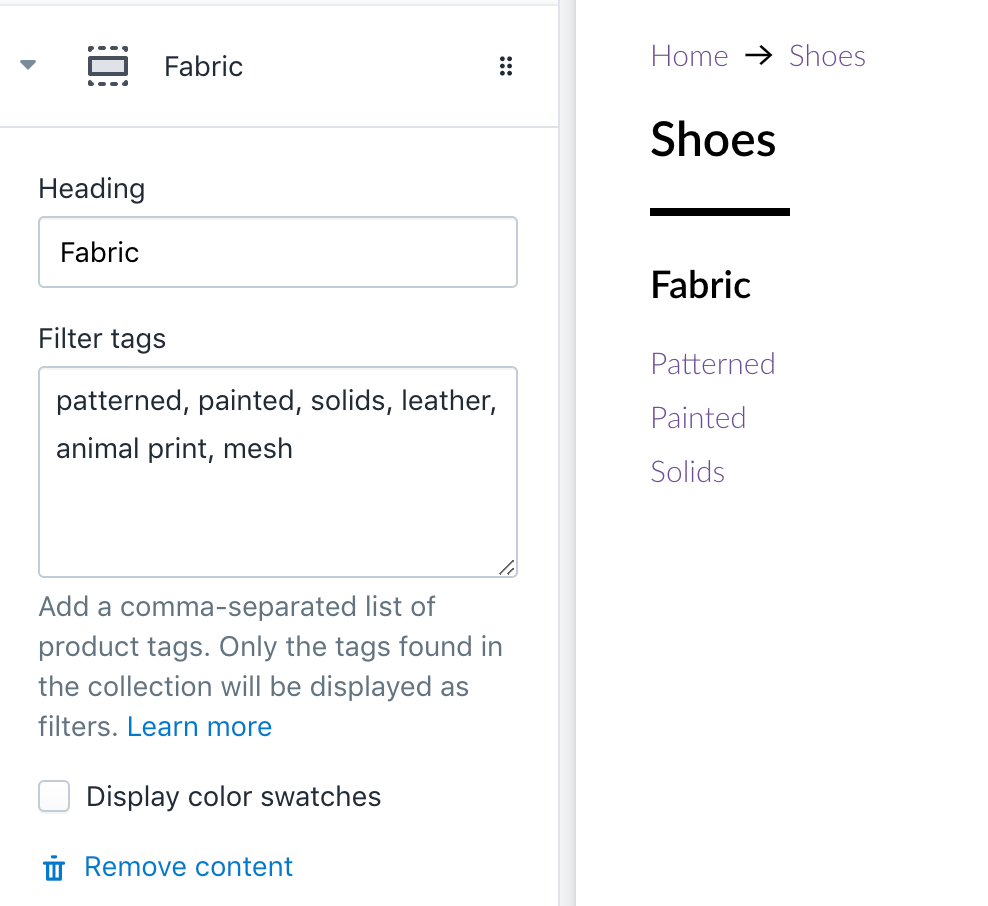Viewport: 988px width, 906px height.
Task: Select the Painted filter link
Action: (x=698, y=417)
